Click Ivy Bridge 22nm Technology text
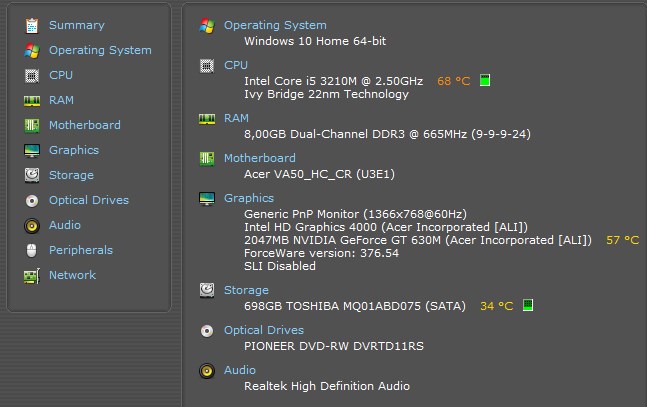Screen dimensions: 647x407 pos(326,94)
